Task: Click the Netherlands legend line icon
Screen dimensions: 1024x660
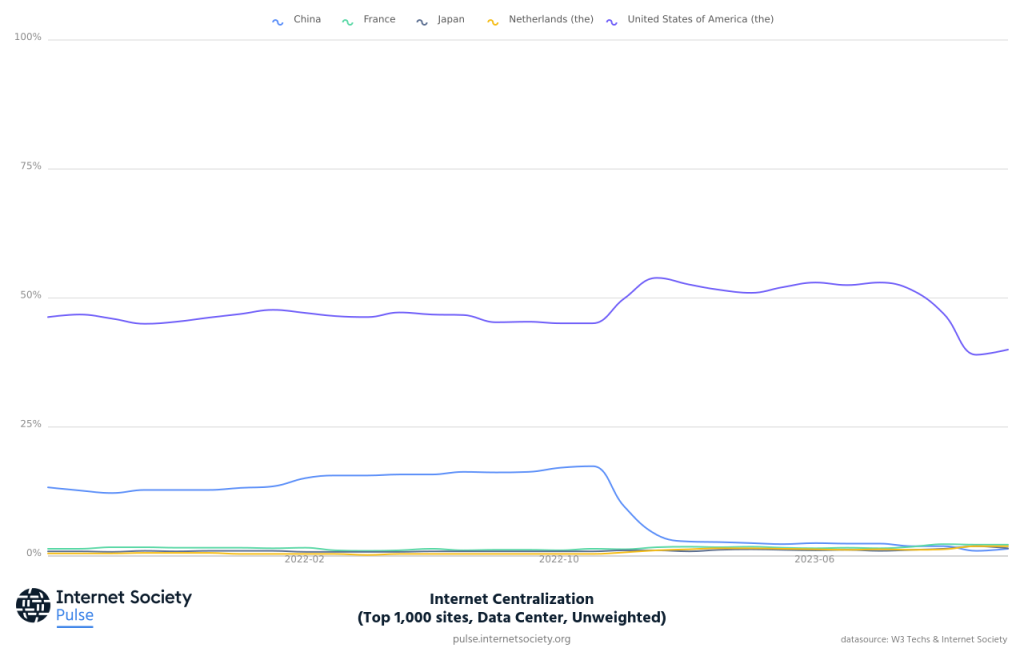Action: 492,21
